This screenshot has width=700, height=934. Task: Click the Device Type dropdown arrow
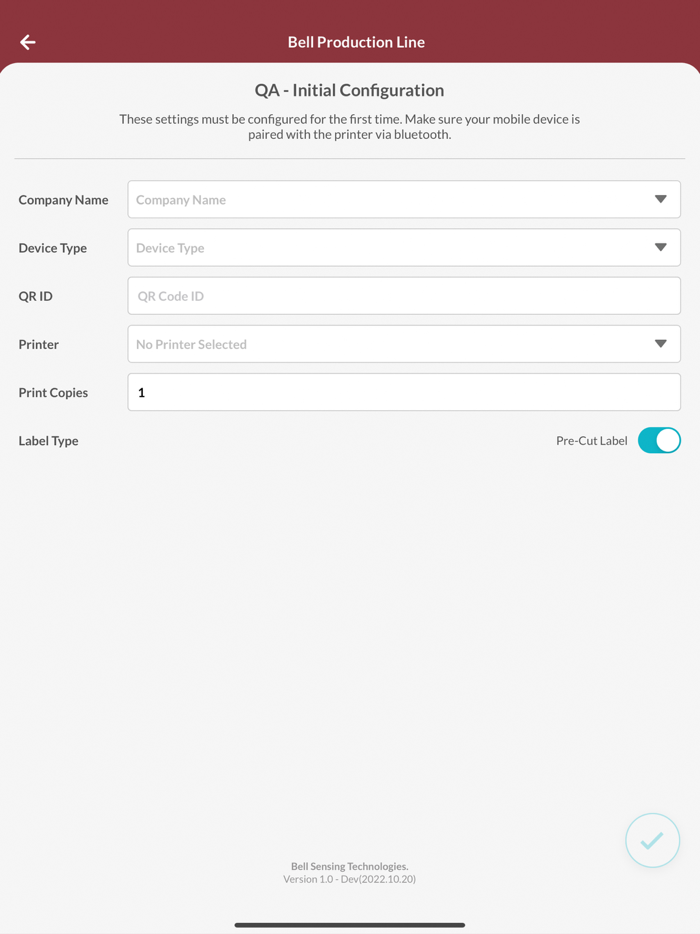tap(661, 247)
